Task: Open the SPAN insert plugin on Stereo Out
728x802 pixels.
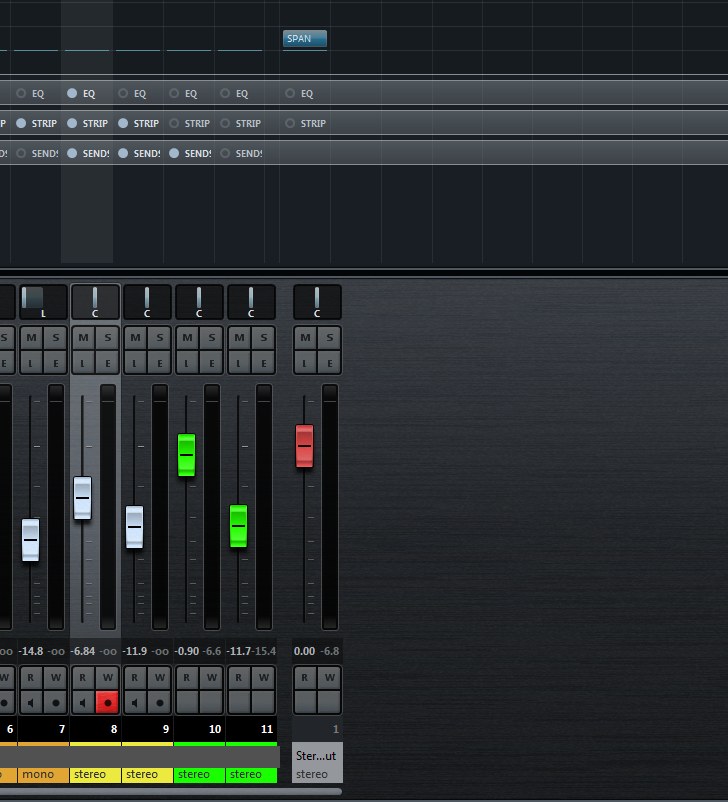Action: pyautogui.click(x=305, y=38)
